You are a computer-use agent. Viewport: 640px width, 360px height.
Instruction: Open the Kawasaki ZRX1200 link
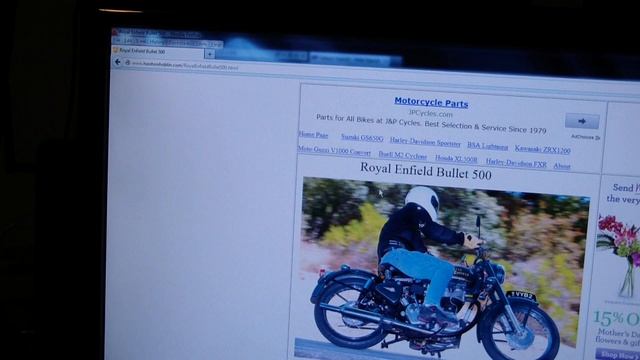coord(542,149)
